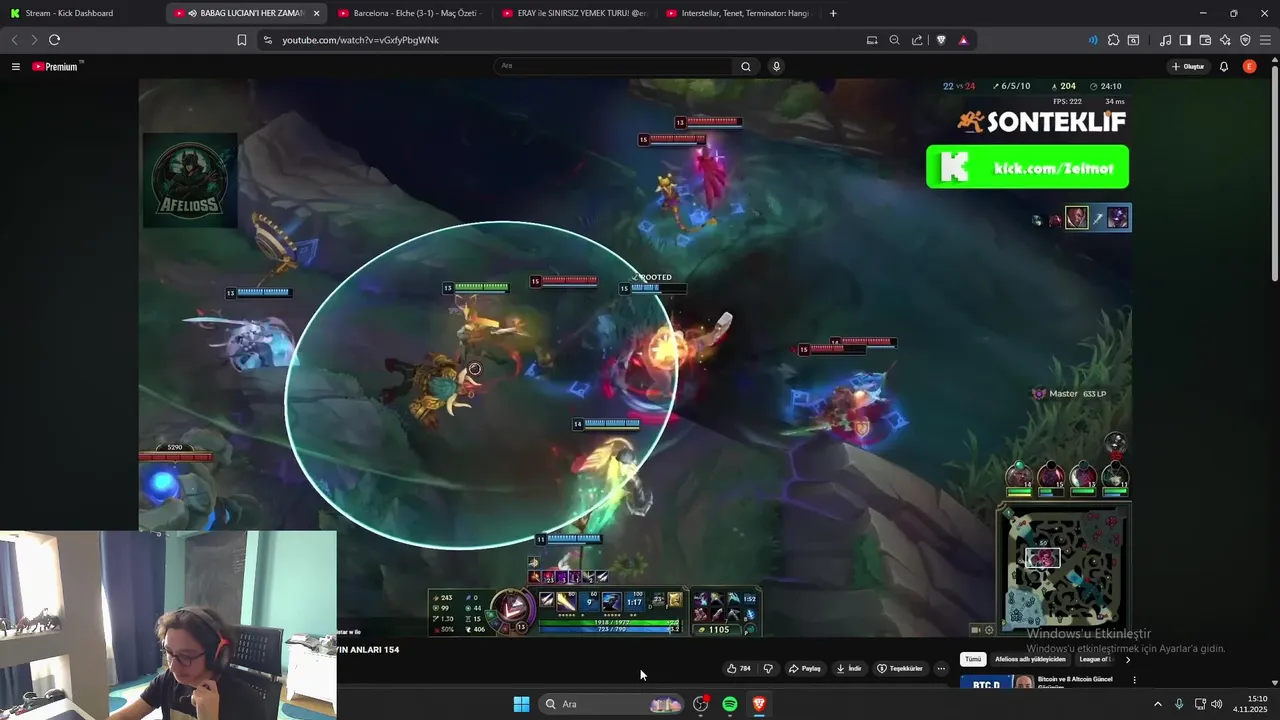This screenshot has height=720, width=1280.
Task: Select the Tümü filter chip
Action: point(973,659)
